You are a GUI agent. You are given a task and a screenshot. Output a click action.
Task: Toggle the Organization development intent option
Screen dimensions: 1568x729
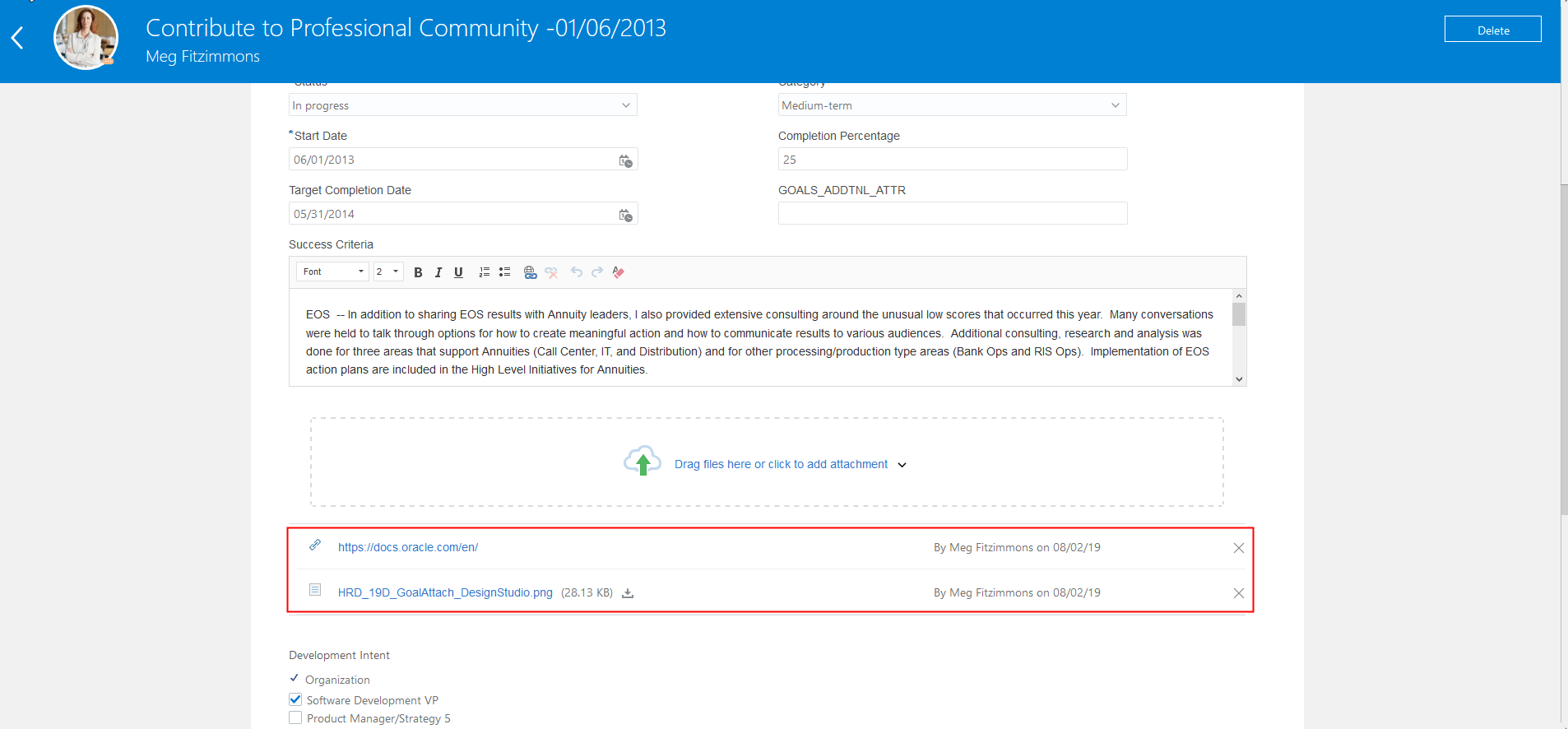(295, 679)
